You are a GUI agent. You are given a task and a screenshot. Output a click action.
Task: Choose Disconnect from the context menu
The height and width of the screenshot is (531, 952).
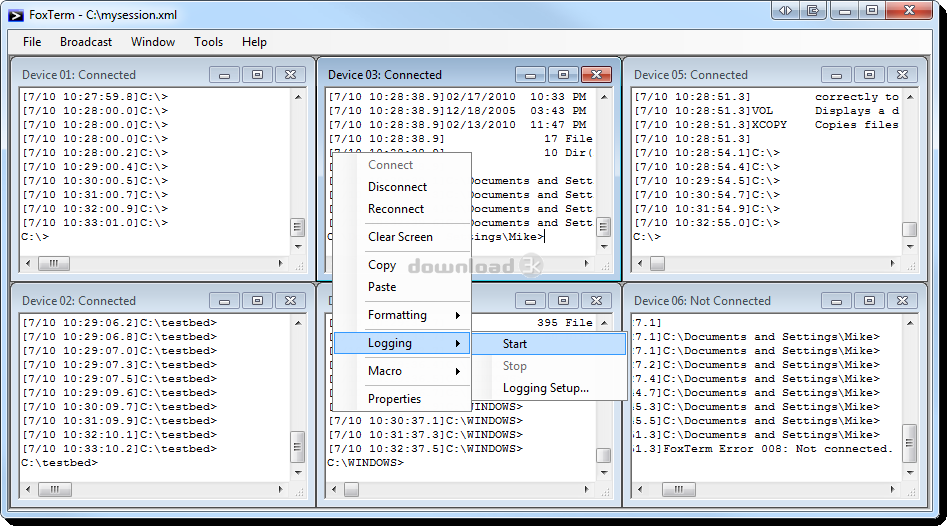[x=402, y=187]
